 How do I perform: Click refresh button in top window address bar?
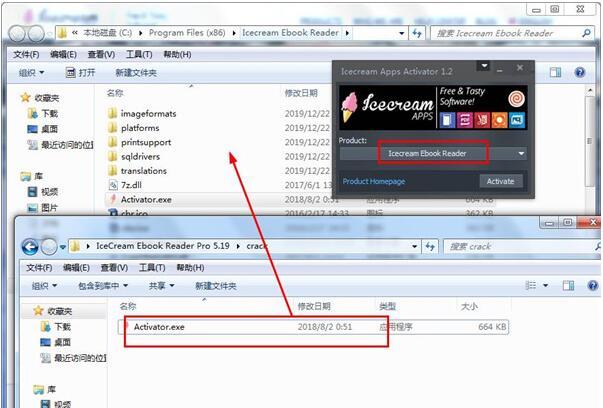[417, 33]
